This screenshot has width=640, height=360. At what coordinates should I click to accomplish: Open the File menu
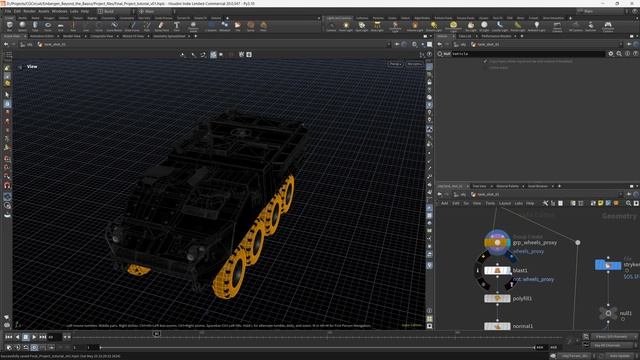[x=8, y=11]
